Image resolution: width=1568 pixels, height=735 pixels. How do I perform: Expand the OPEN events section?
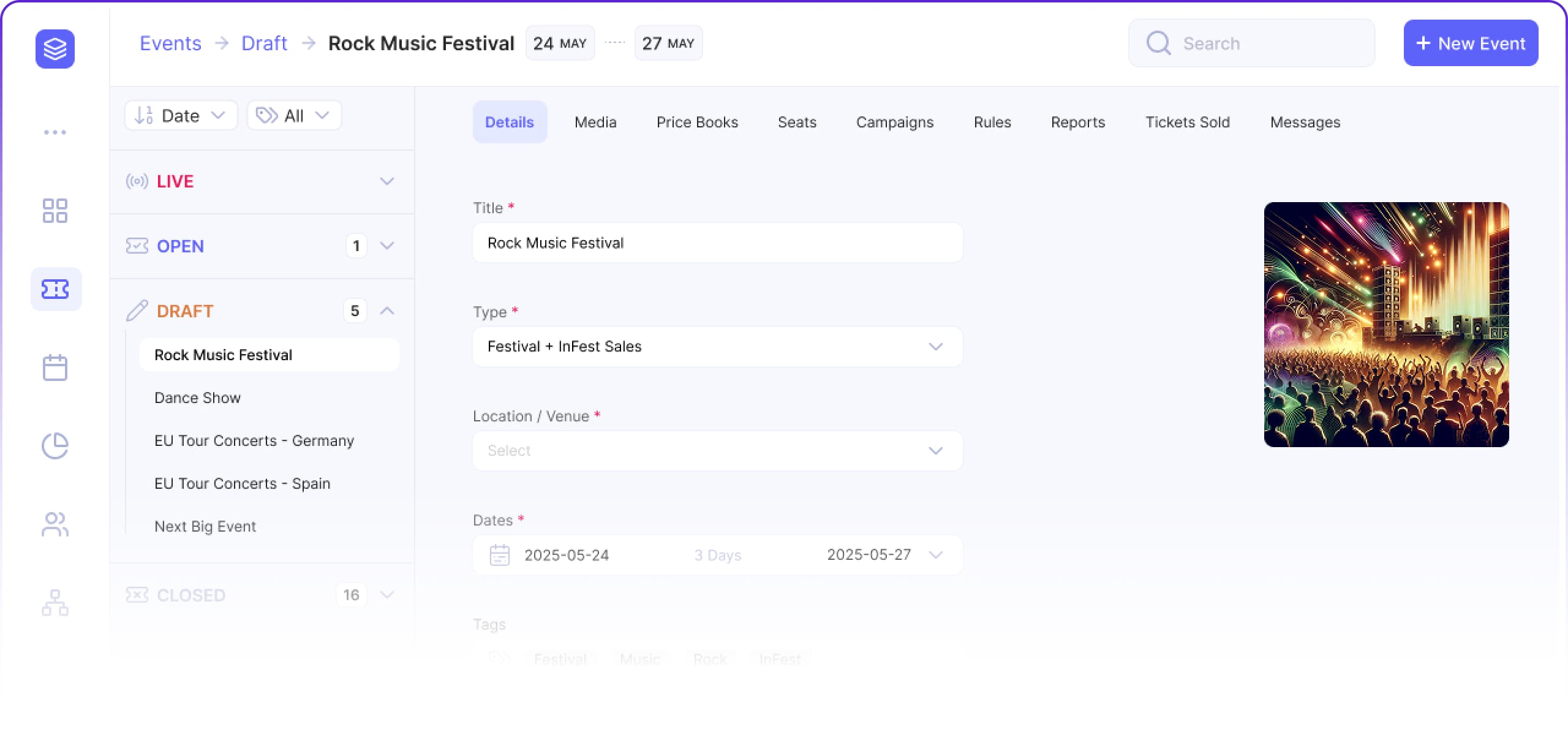[x=386, y=246]
